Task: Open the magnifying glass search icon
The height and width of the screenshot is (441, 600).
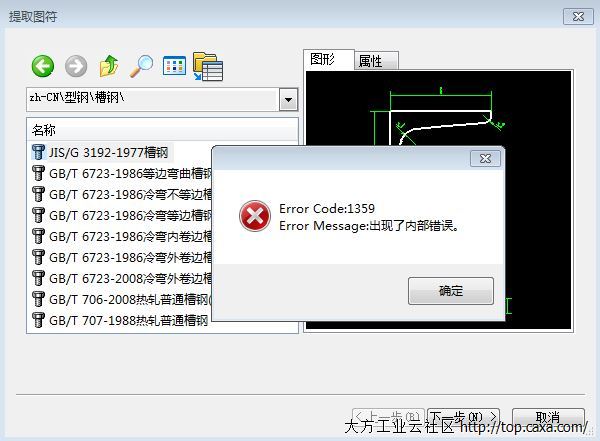Action: coord(141,66)
